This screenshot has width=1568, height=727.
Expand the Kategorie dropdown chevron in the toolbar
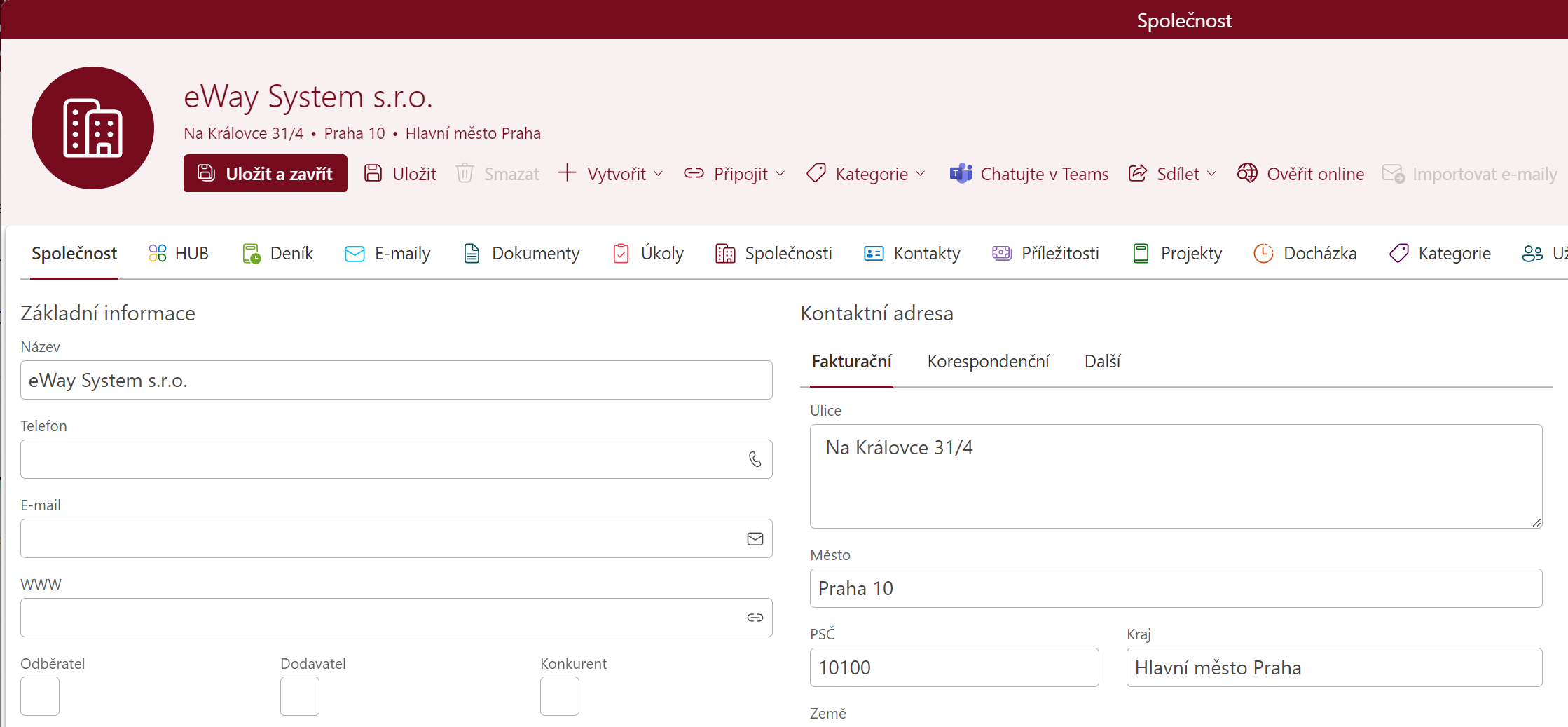921,174
